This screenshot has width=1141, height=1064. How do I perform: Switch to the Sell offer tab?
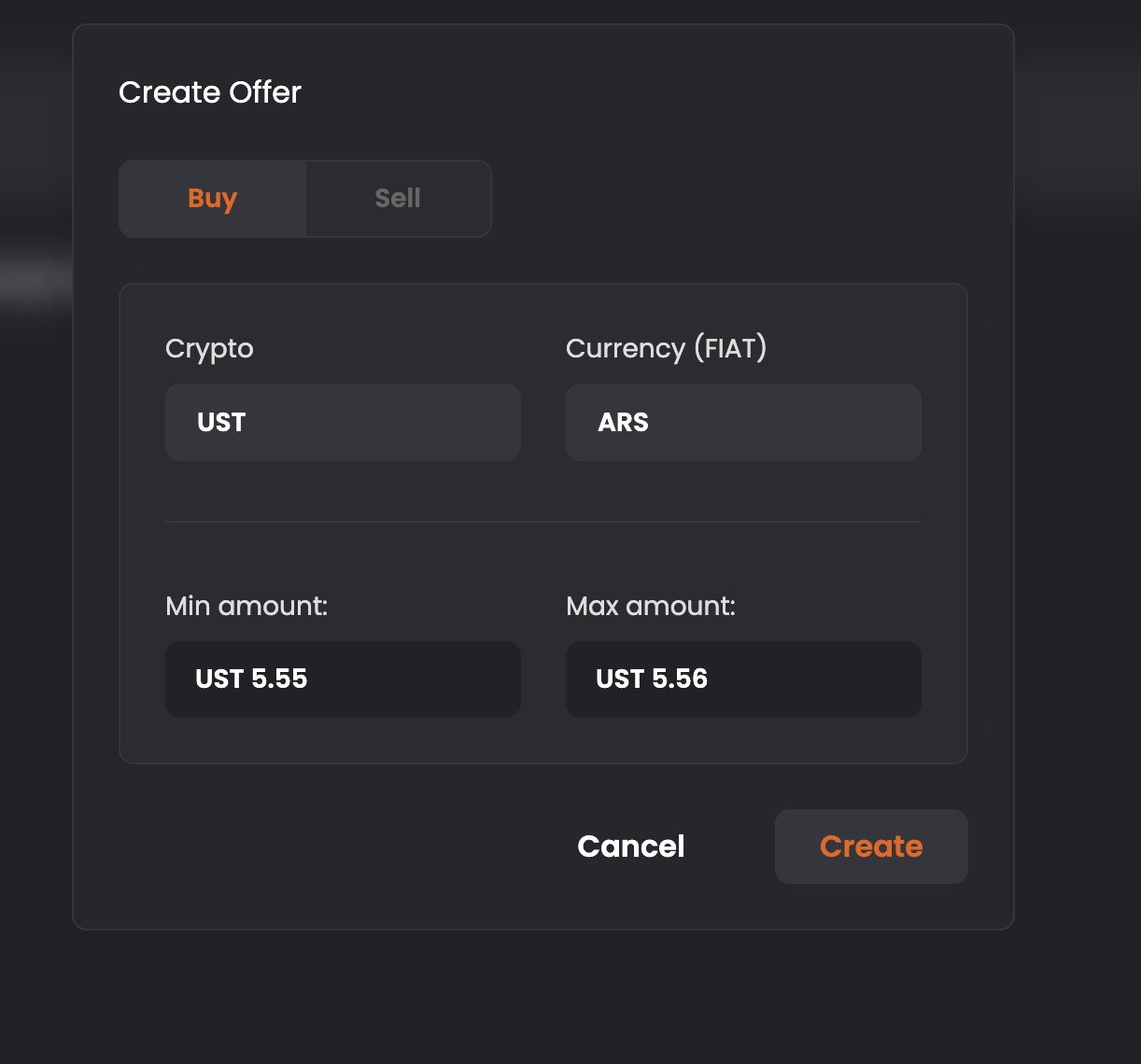coord(398,199)
